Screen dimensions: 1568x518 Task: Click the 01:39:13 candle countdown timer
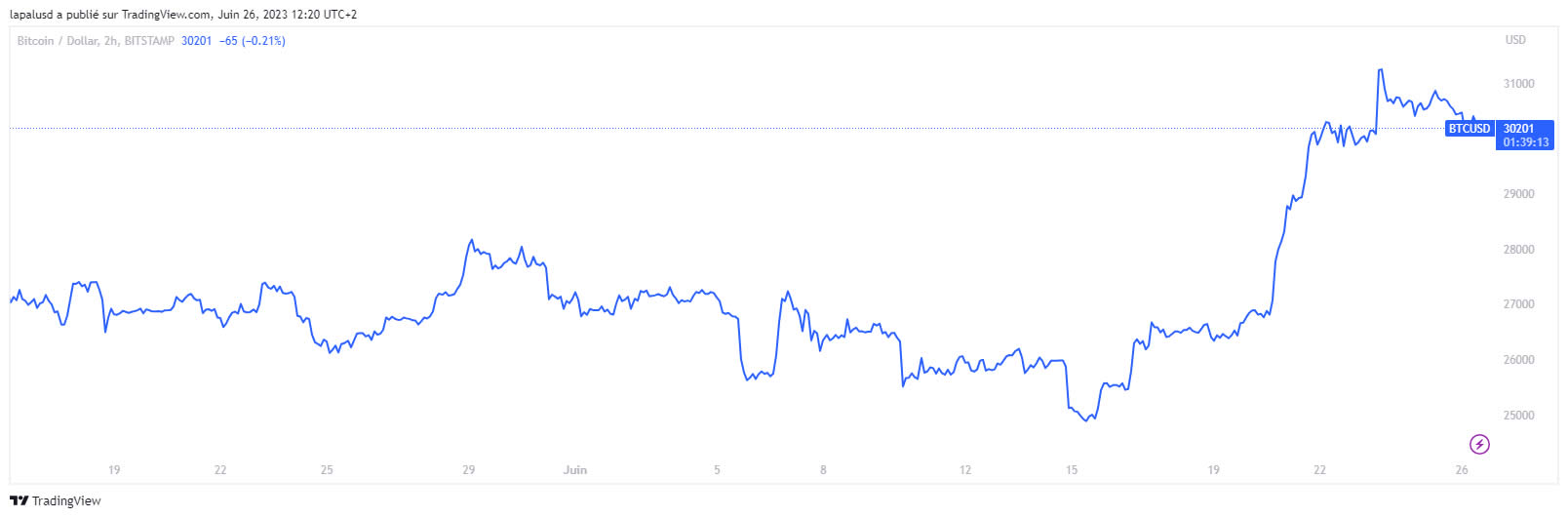click(1525, 142)
